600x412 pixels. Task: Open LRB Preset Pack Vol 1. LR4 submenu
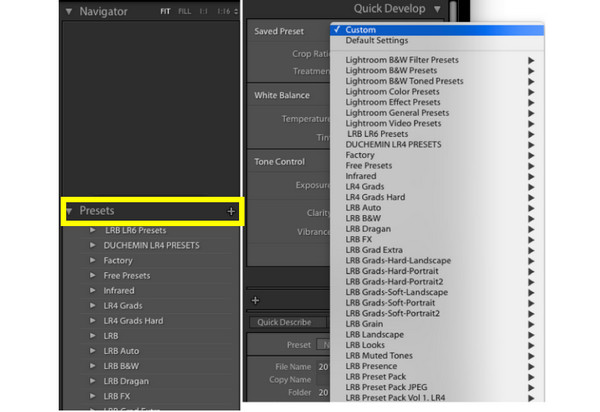pyautogui.click(x=437, y=397)
